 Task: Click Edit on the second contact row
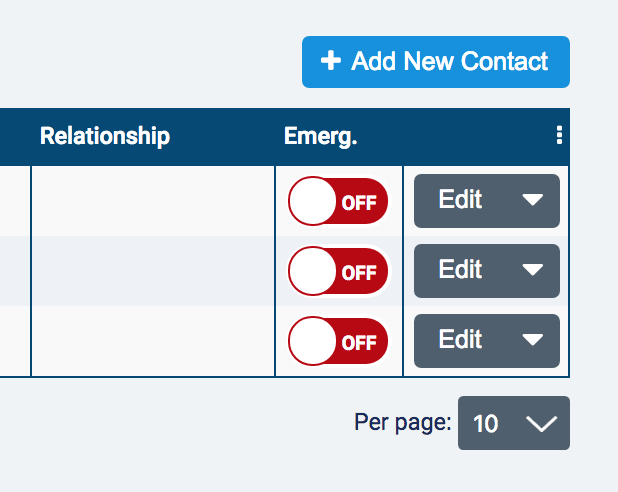(461, 270)
